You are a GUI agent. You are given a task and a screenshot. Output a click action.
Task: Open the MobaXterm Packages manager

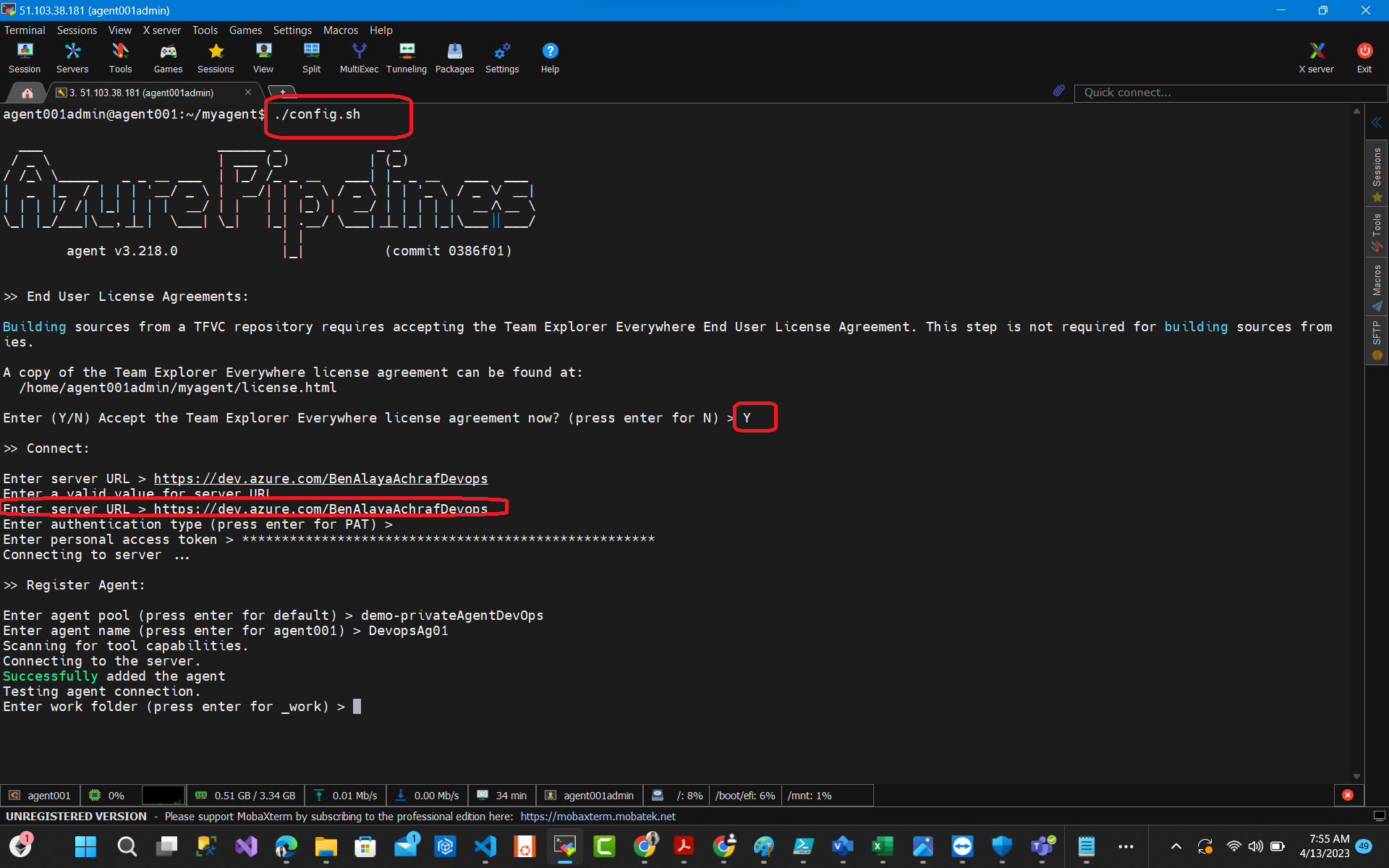point(454,56)
